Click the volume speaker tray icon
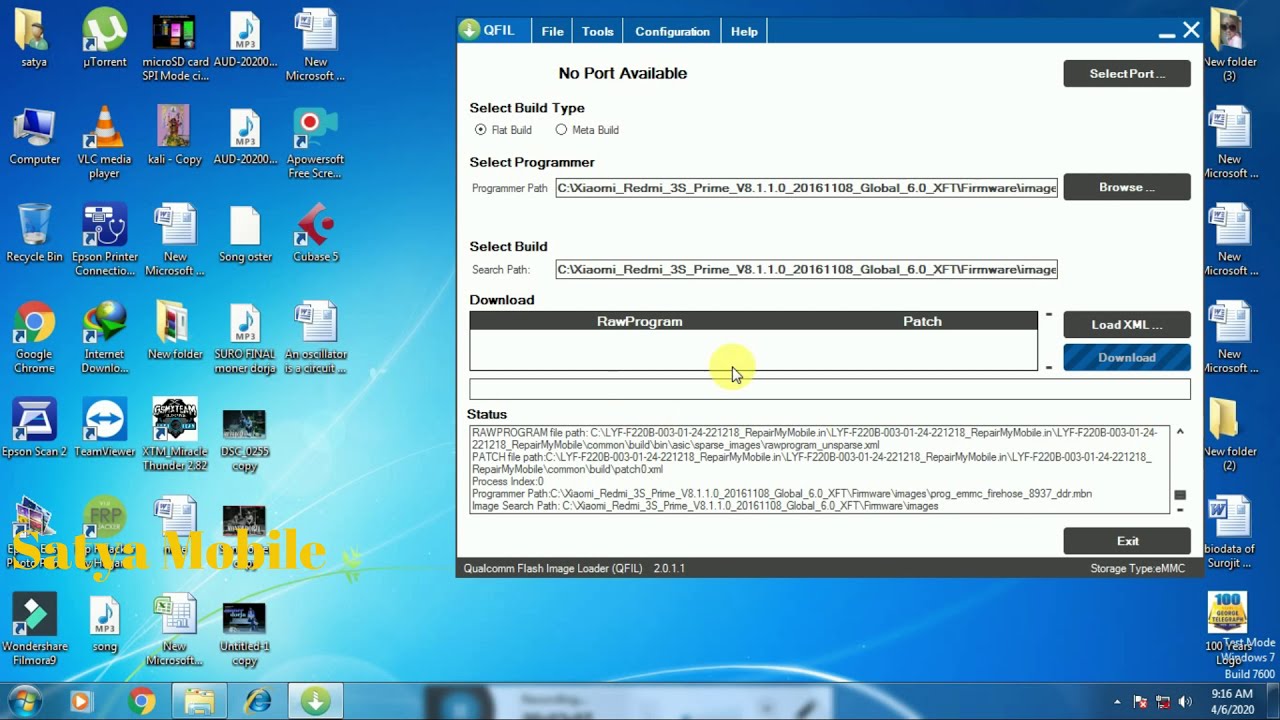The image size is (1280, 720). tap(1185, 702)
